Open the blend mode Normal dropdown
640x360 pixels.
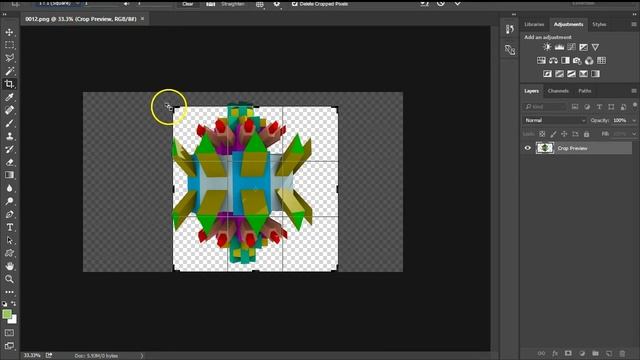(x=555, y=120)
